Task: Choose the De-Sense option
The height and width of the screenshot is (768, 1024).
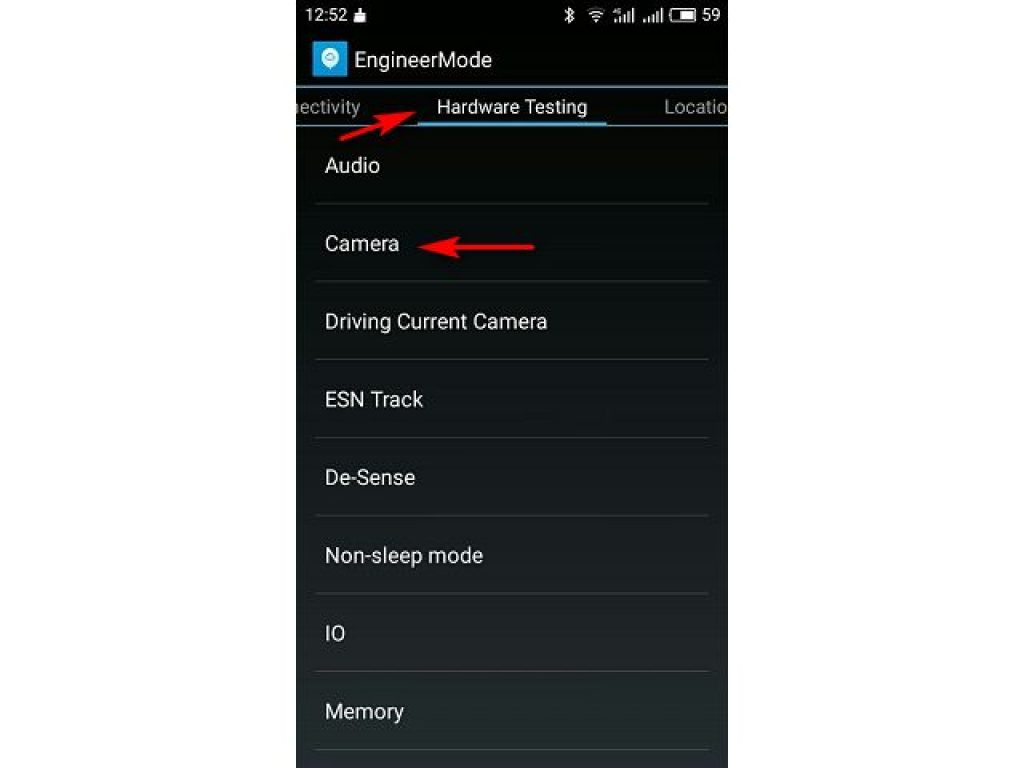Action: pyautogui.click(x=512, y=477)
